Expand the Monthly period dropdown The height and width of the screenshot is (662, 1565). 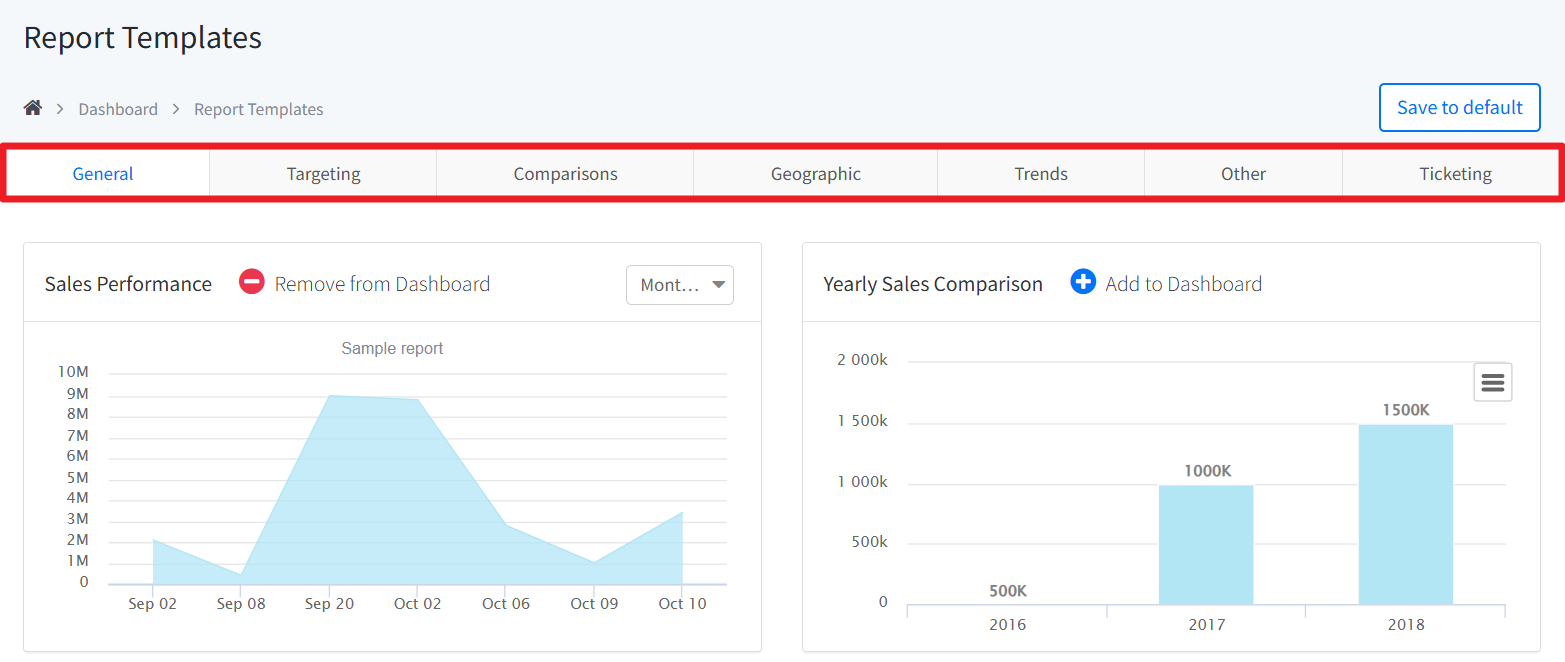pos(680,285)
